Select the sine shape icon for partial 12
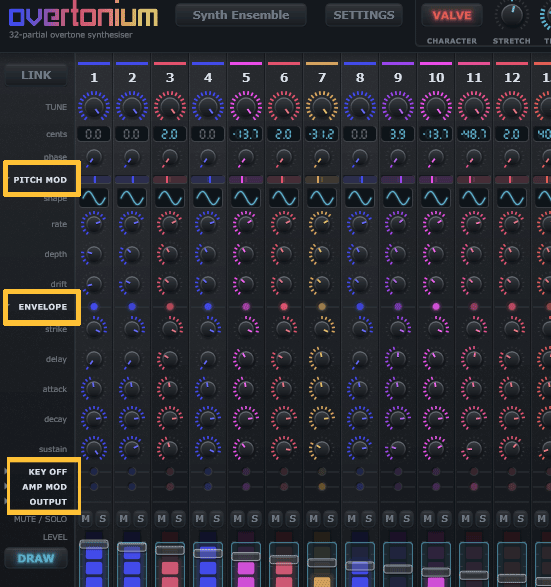The height and width of the screenshot is (587, 551). [x=512, y=198]
